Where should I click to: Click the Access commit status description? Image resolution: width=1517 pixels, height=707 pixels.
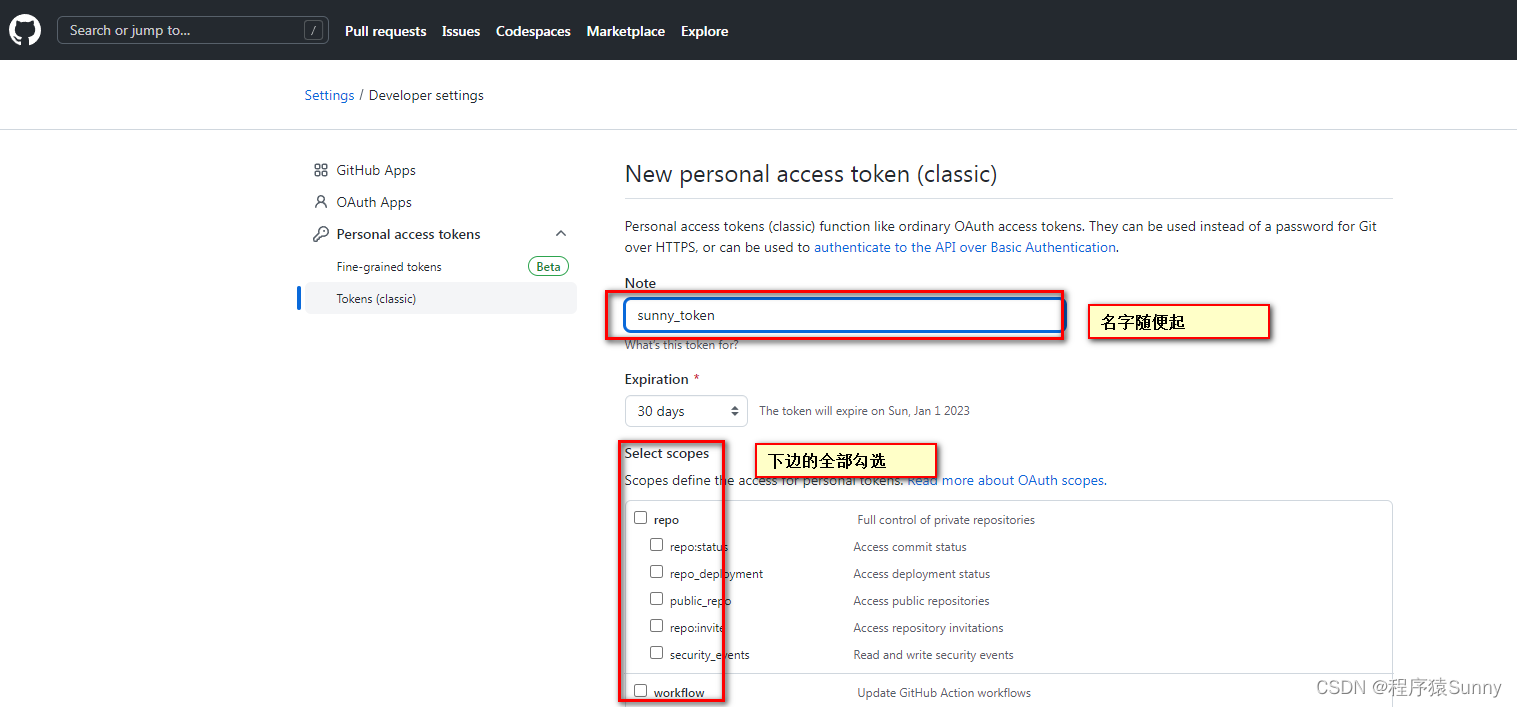pyautogui.click(x=910, y=547)
